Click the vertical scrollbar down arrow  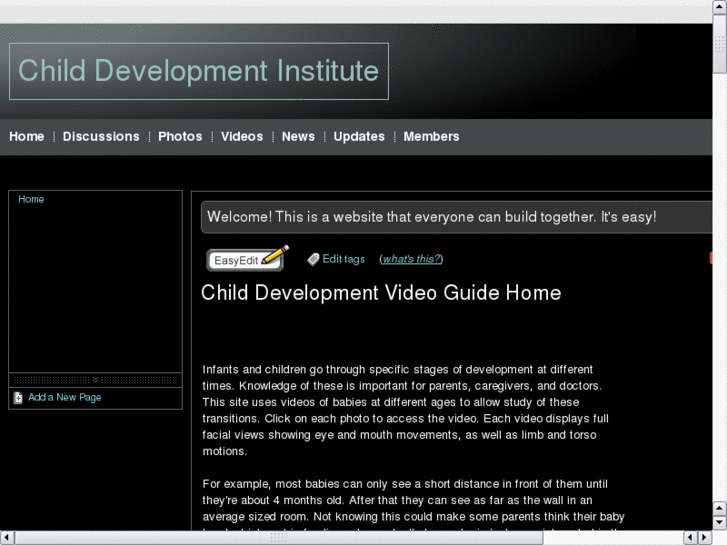tap(720, 523)
